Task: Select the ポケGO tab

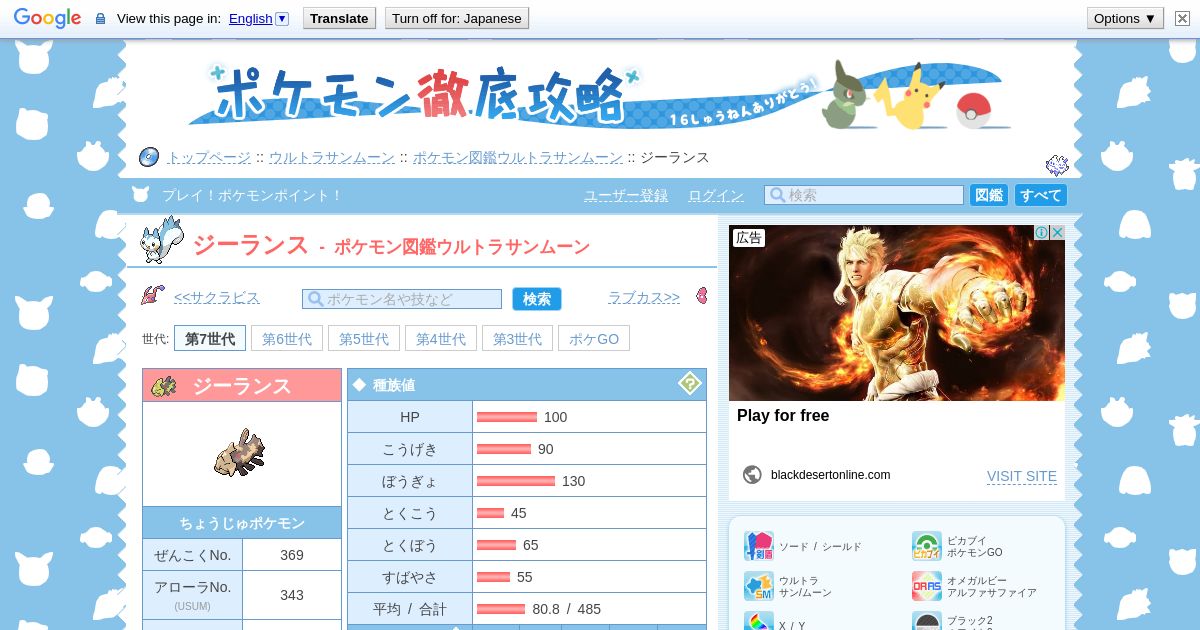Action: (x=594, y=338)
